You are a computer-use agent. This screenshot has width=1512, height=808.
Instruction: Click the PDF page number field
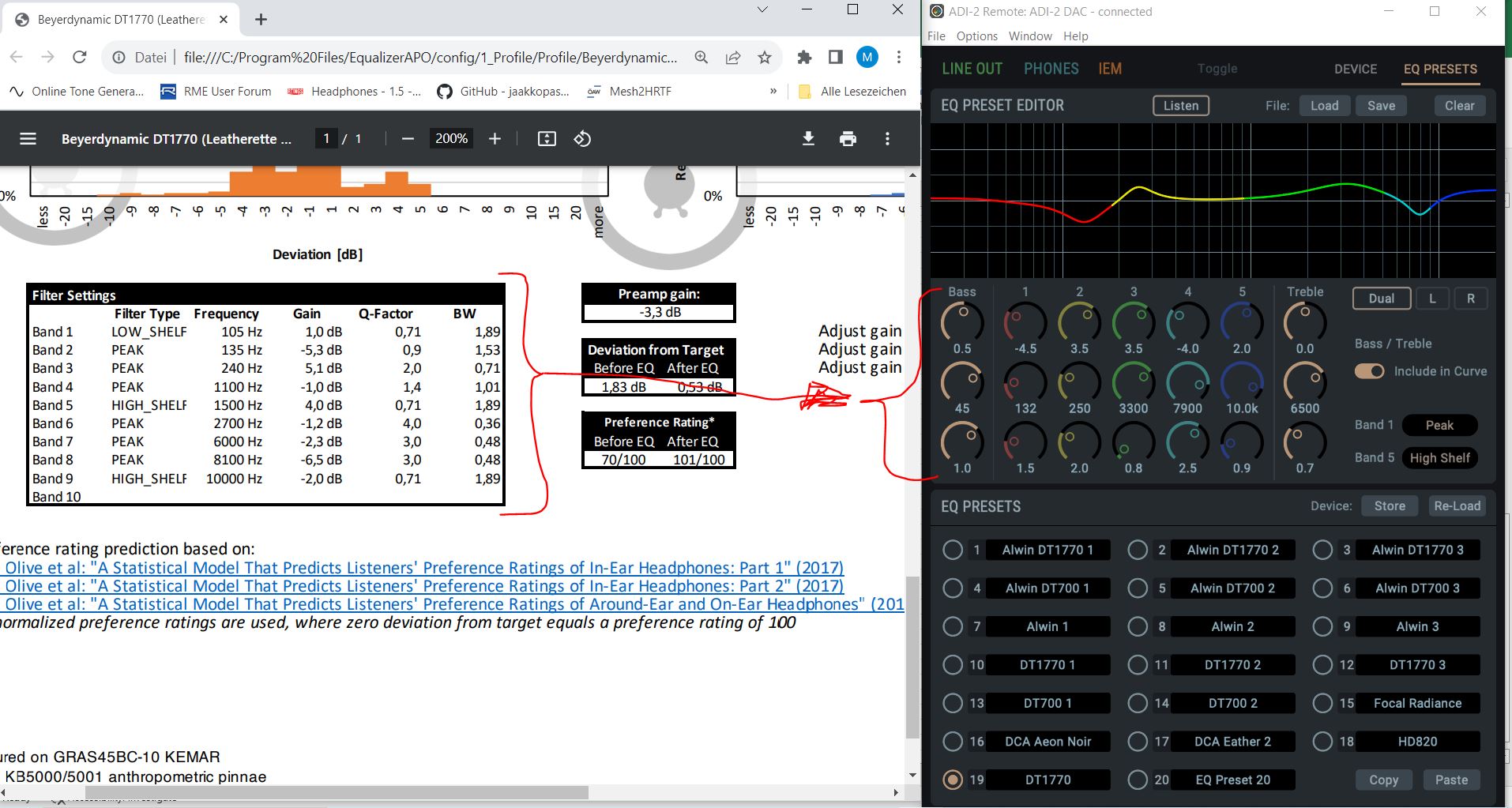click(325, 139)
